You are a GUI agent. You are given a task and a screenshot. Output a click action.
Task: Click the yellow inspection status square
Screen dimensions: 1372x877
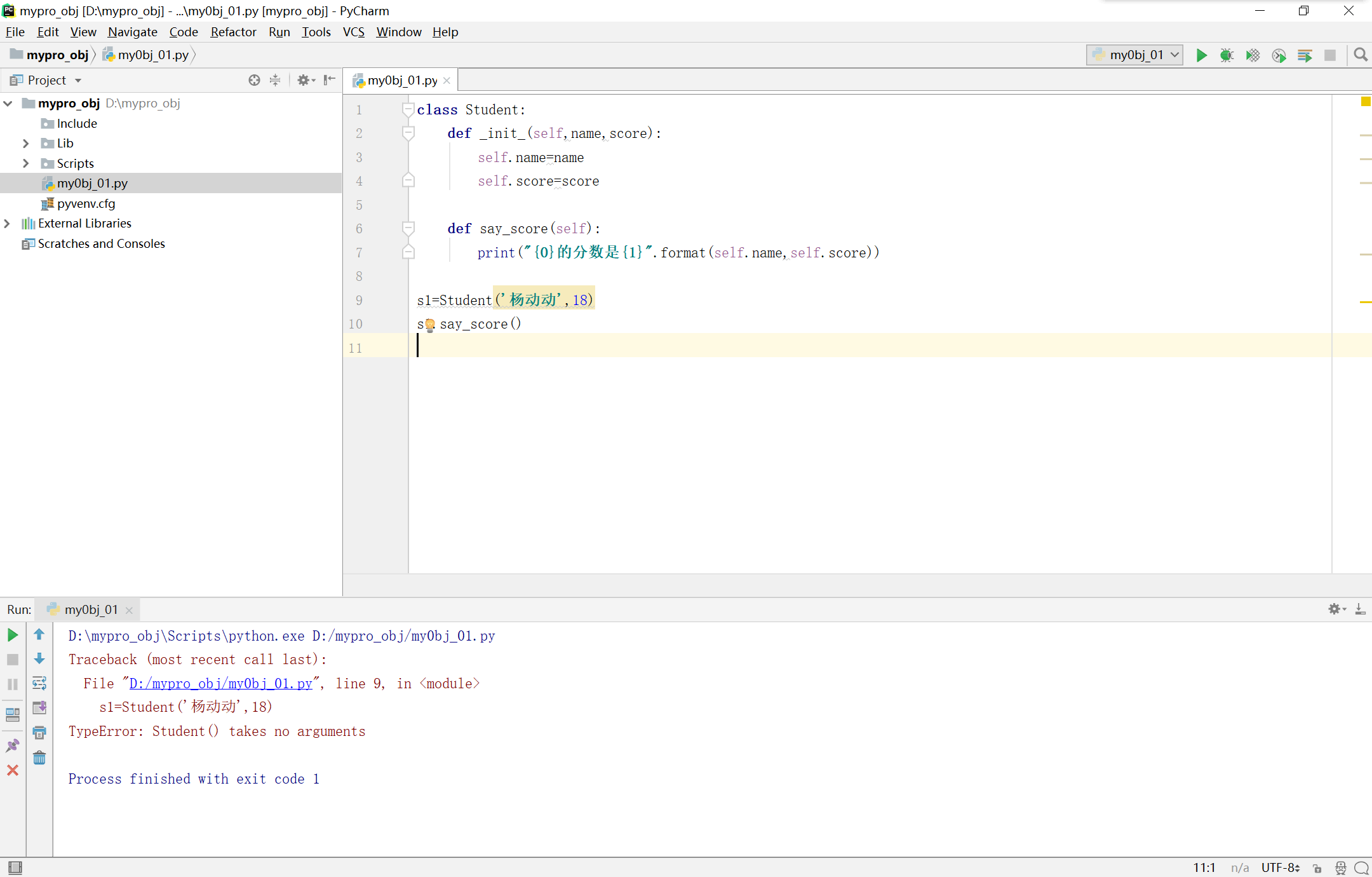1365,101
